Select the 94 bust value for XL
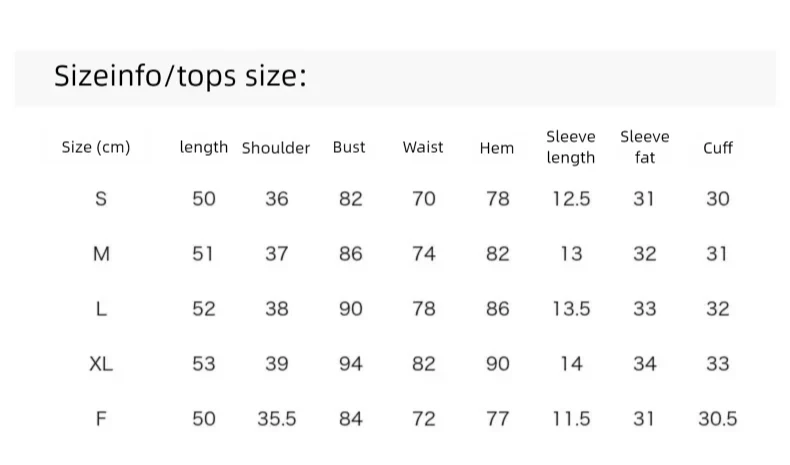The width and height of the screenshot is (790, 465). pyautogui.click(x=350, y=364)
